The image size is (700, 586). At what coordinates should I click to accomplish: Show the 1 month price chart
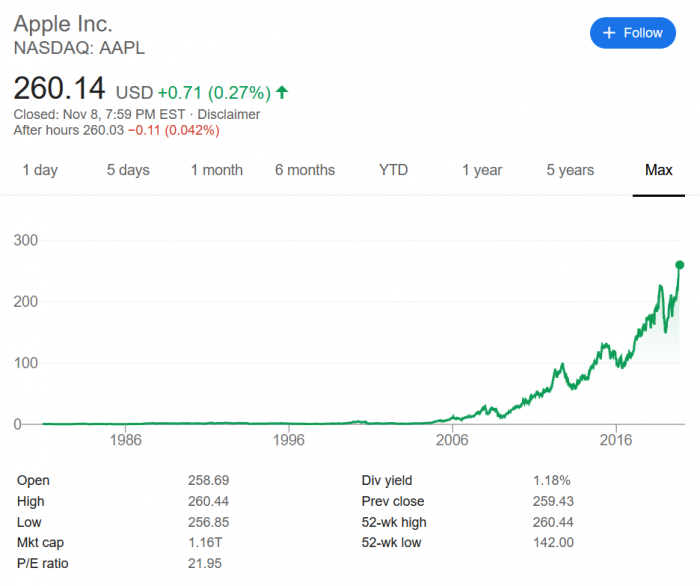click(217, 170)
